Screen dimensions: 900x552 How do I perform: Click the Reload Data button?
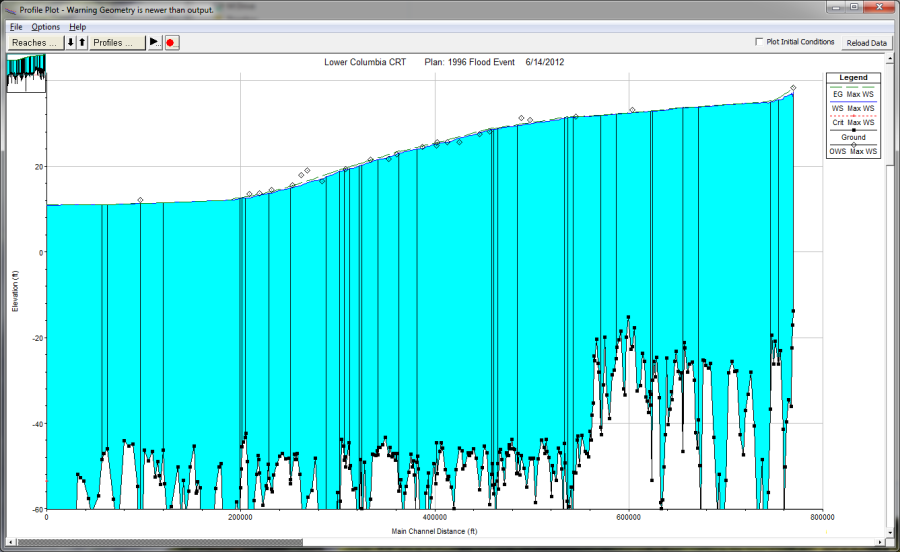866,43
